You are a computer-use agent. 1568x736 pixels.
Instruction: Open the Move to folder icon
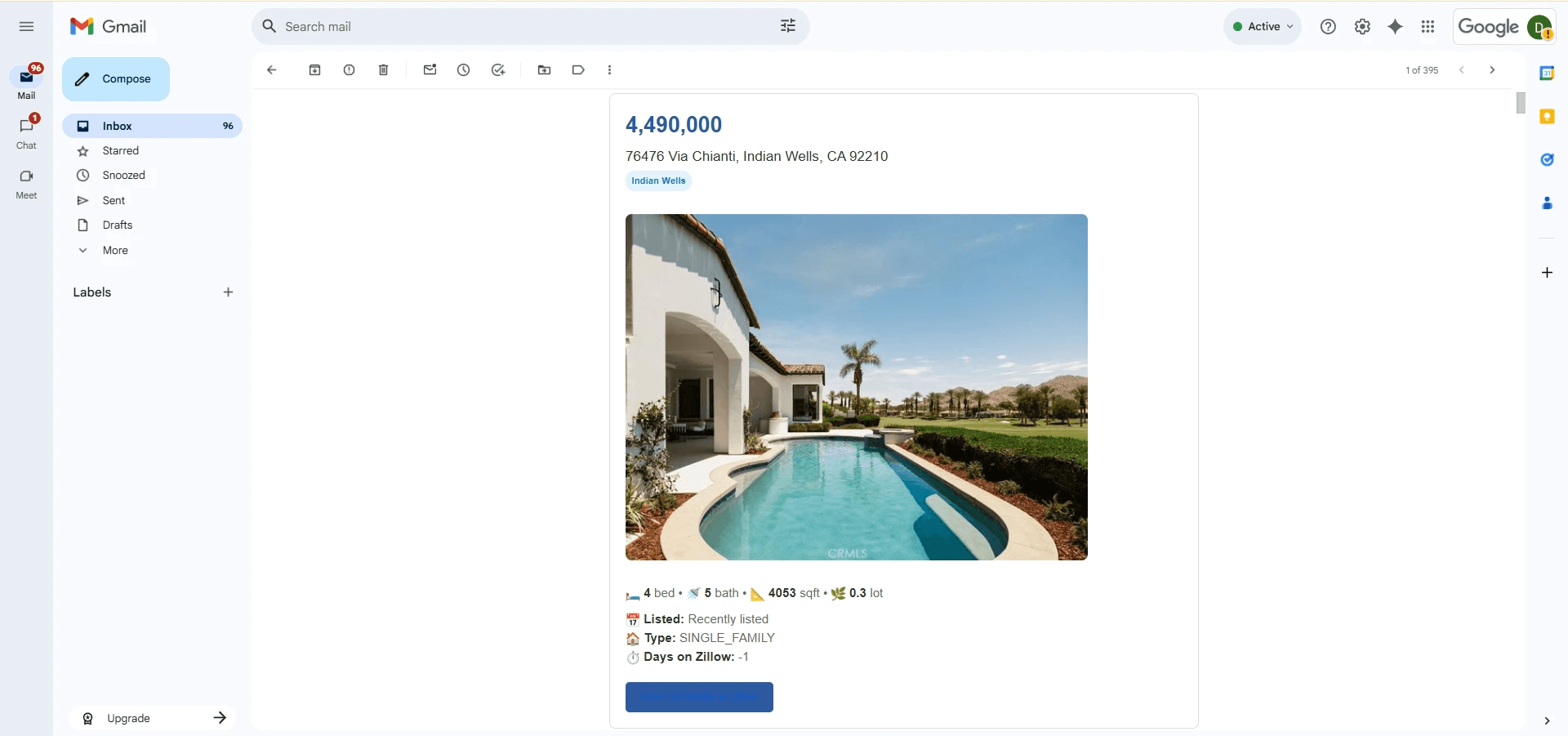pos(544,70)
